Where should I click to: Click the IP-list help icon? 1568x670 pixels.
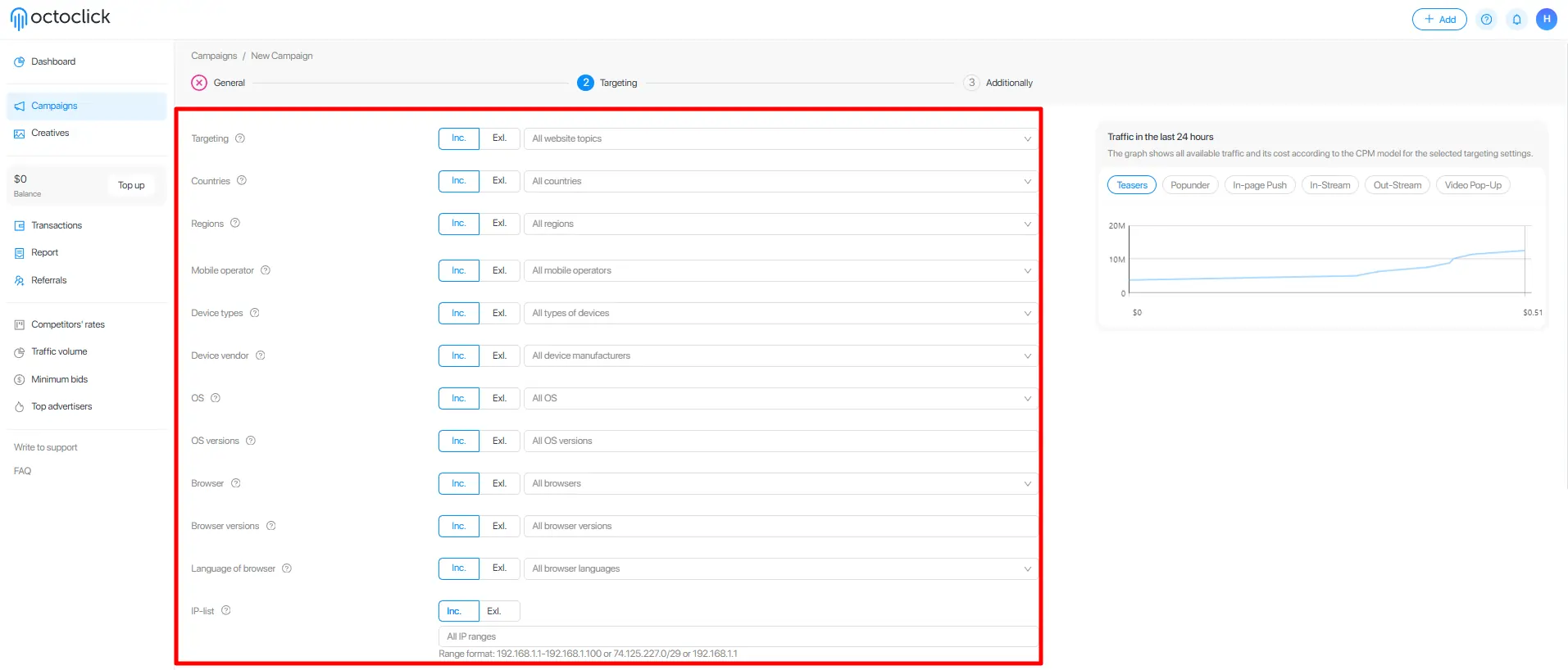226,610
